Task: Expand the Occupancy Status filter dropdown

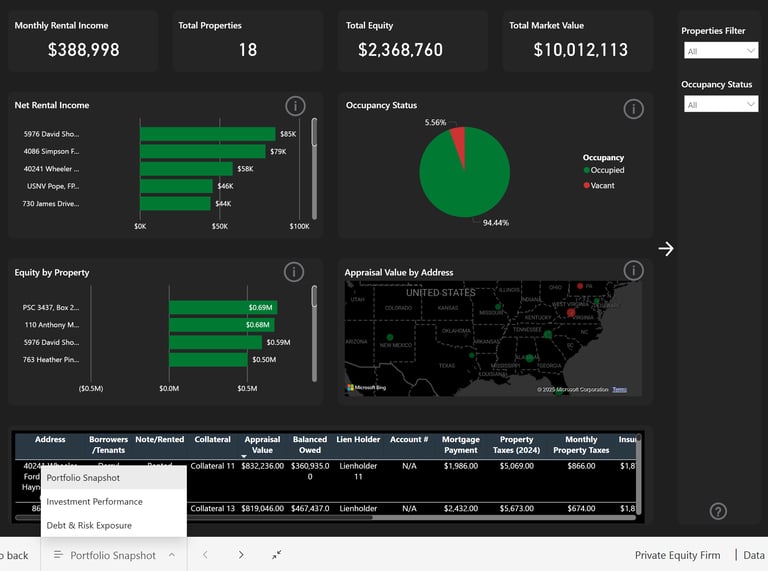Action: [x=721, y=104]
